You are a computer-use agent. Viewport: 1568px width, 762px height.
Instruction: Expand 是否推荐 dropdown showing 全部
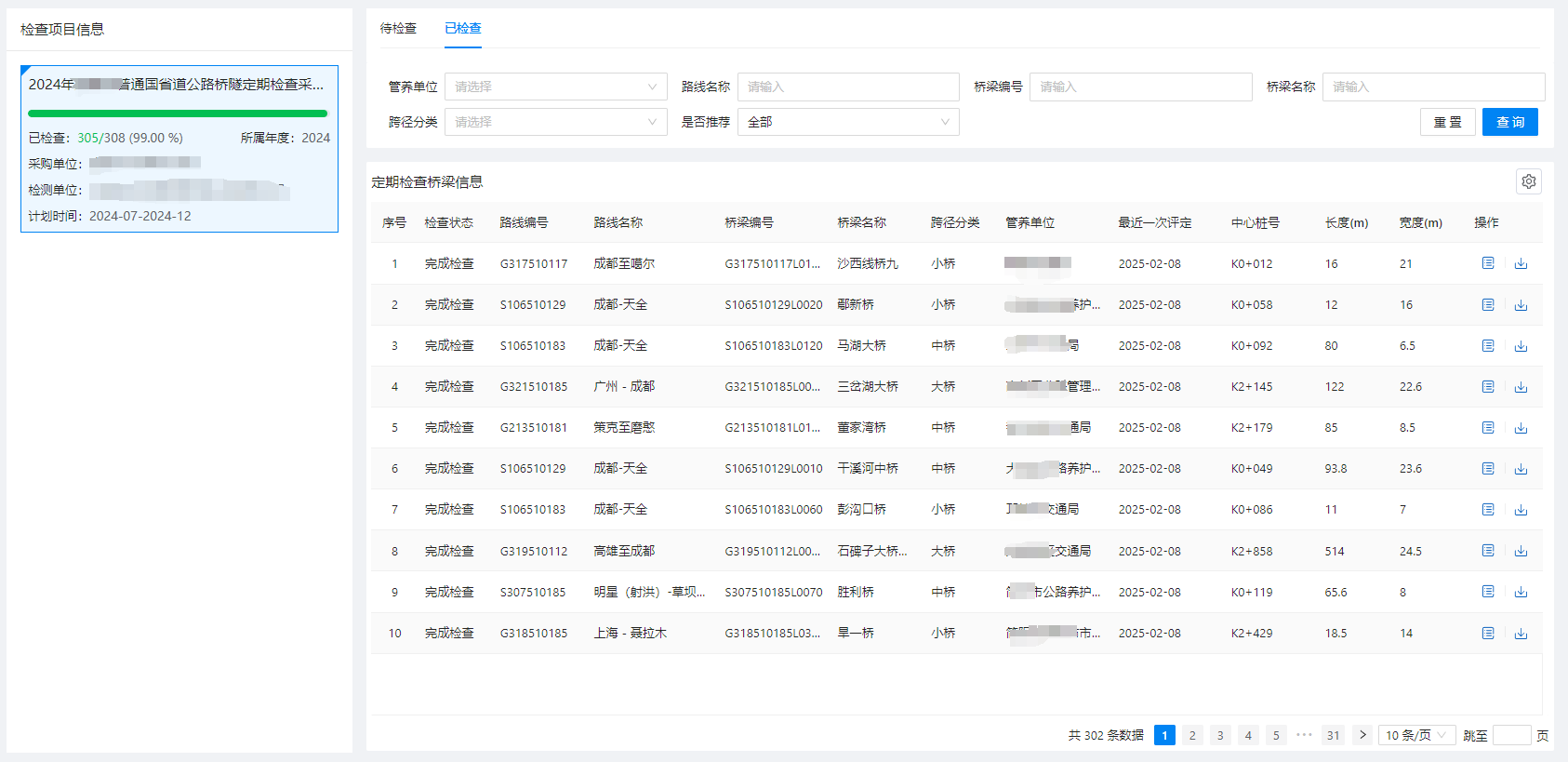click(847, 122)
